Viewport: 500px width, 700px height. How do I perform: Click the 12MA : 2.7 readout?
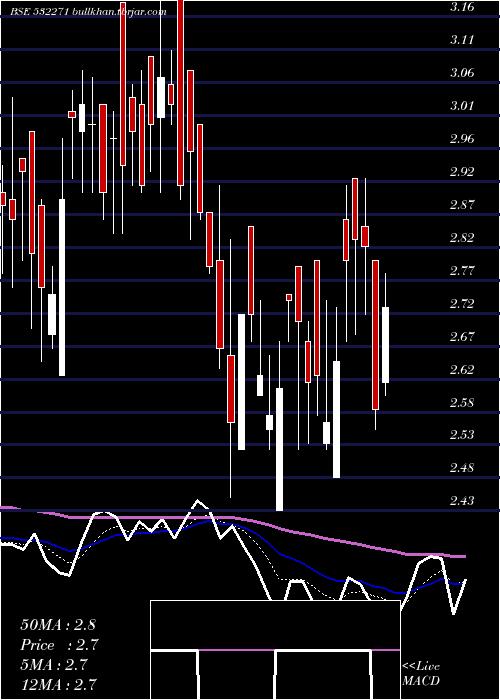click(x=58, y=684)
